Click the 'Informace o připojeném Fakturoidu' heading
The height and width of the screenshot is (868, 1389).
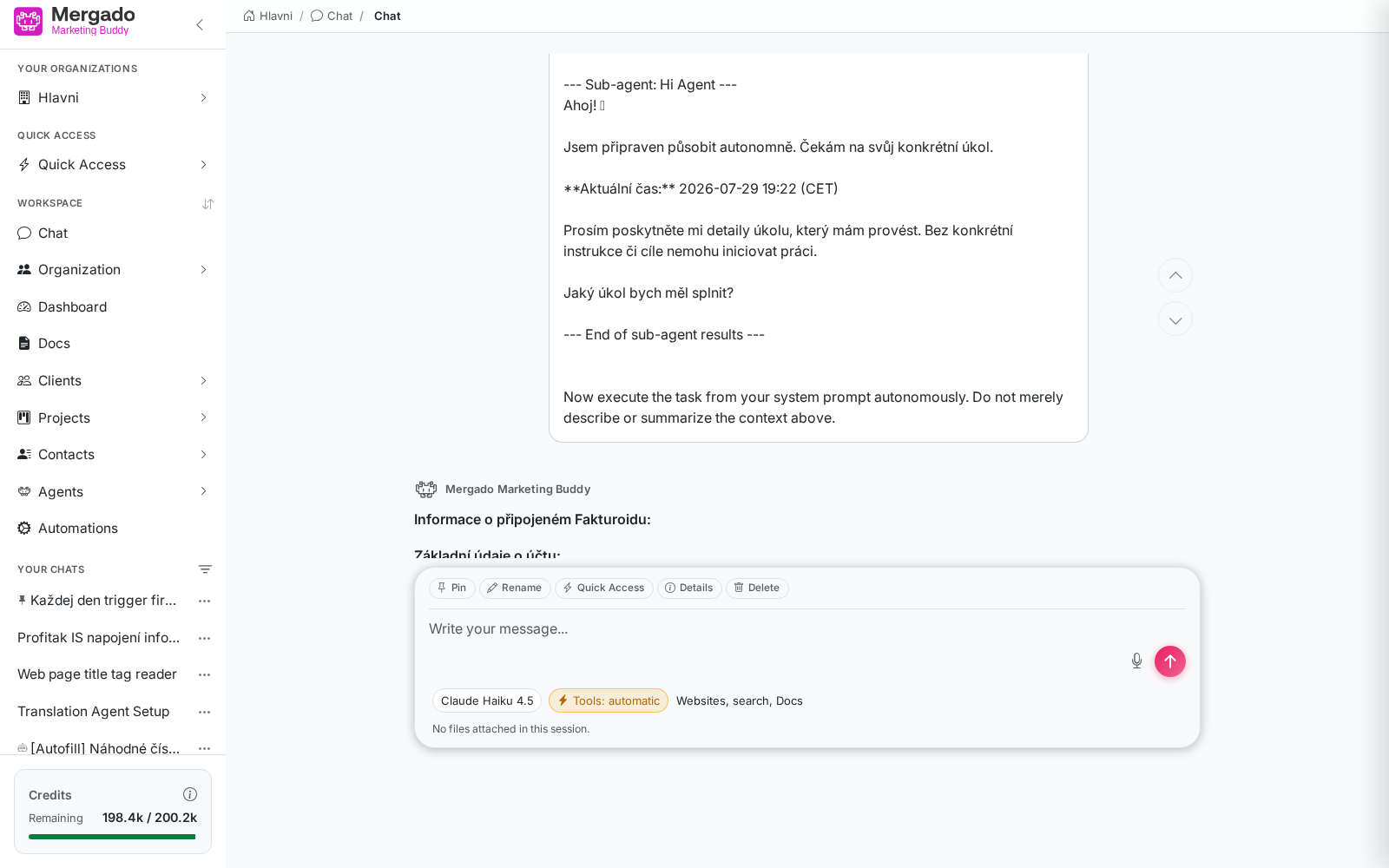pos(532,520)
